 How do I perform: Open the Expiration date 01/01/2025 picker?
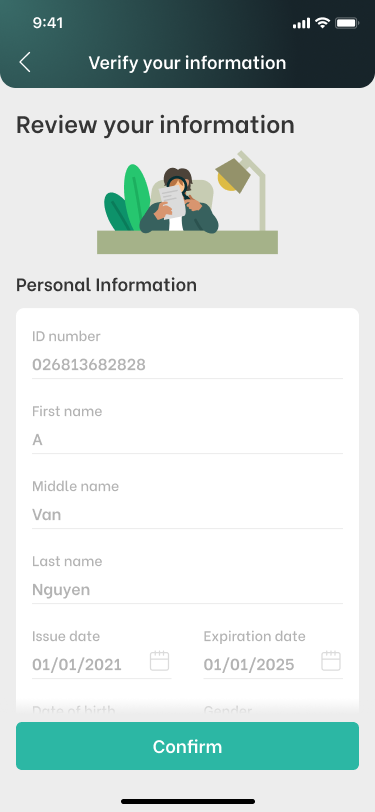(x=273, y=654)
